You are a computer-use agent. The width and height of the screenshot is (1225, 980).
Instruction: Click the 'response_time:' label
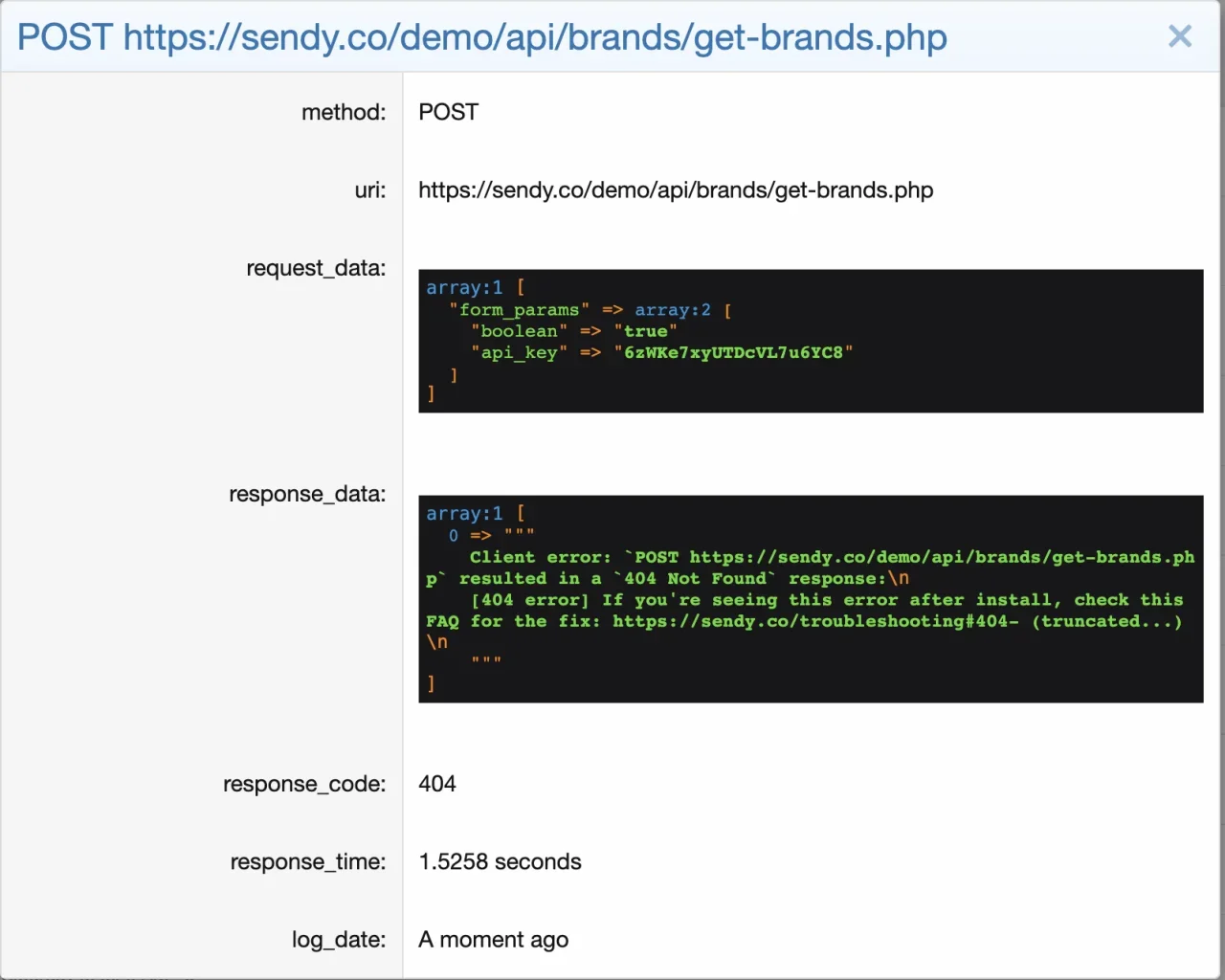(308, 861)
